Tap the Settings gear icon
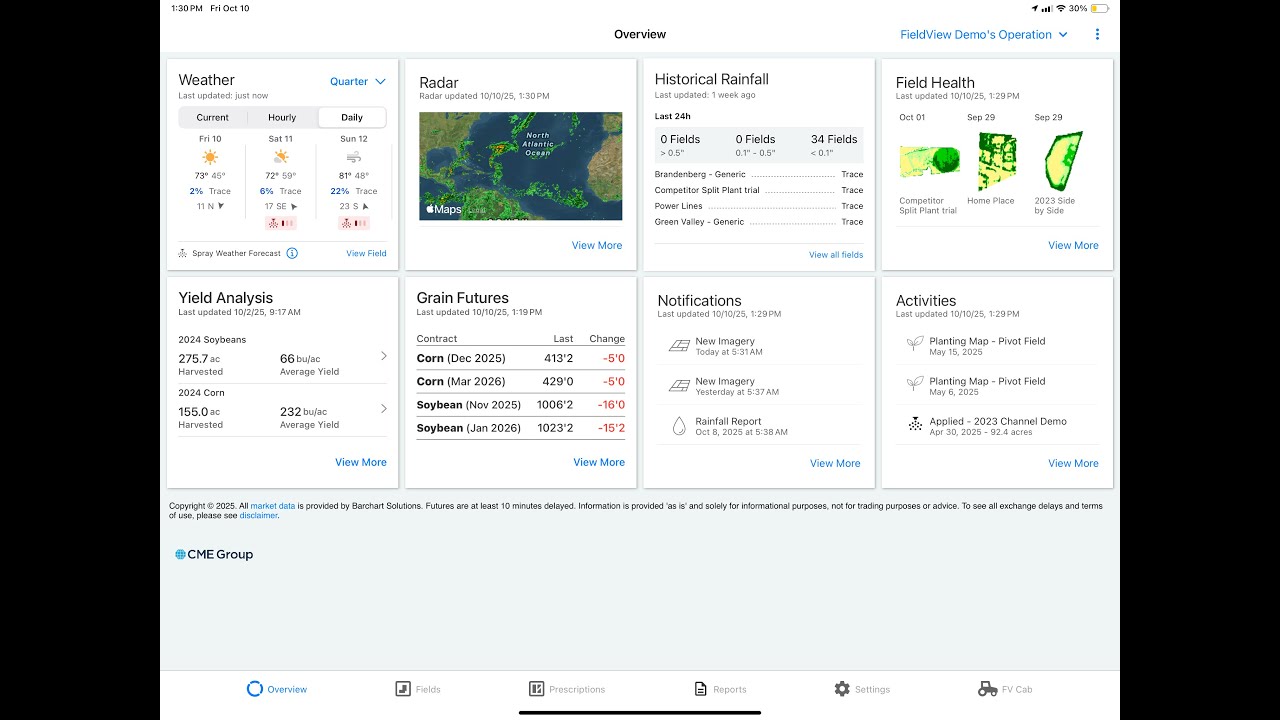Viewport: 1280px width, 720px height. point(842,689)
